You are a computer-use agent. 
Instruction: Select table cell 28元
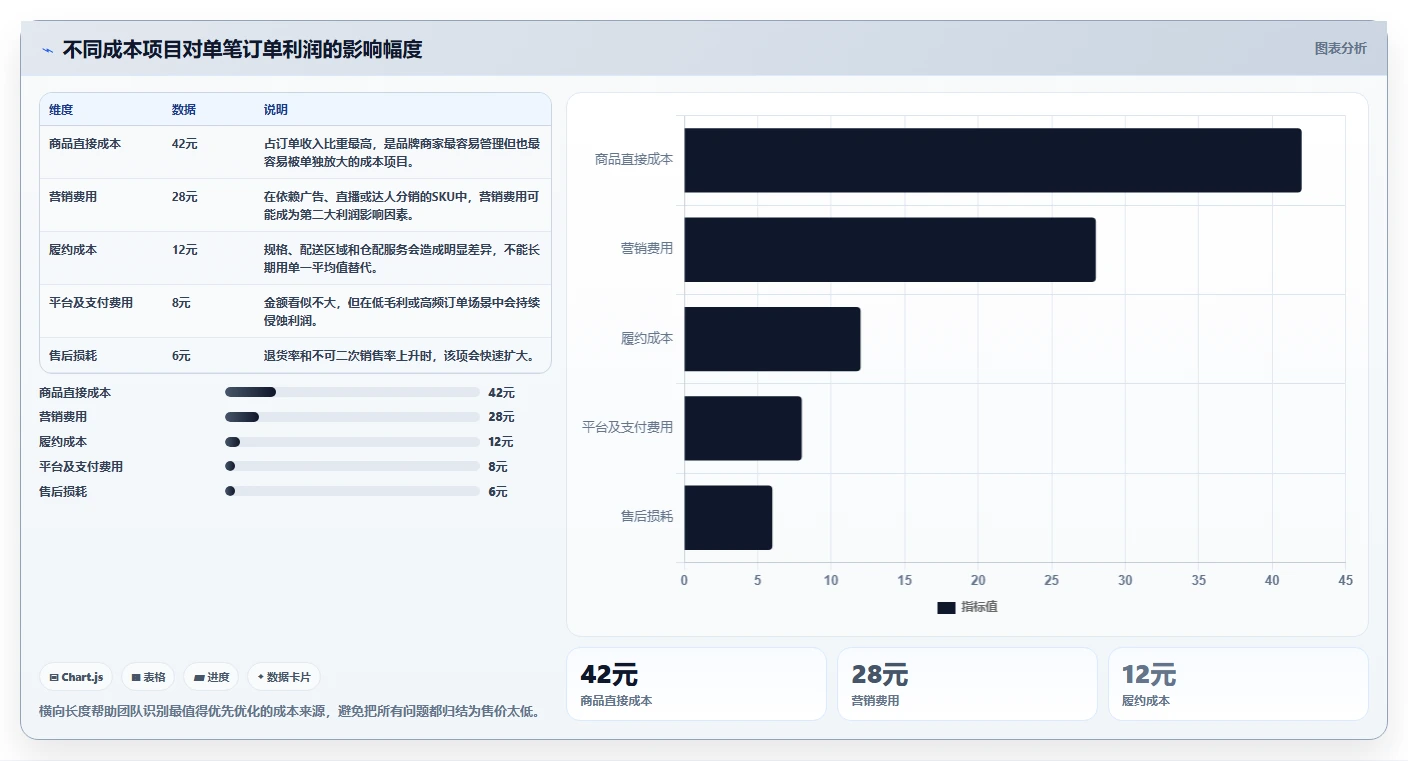coord(185,197)
